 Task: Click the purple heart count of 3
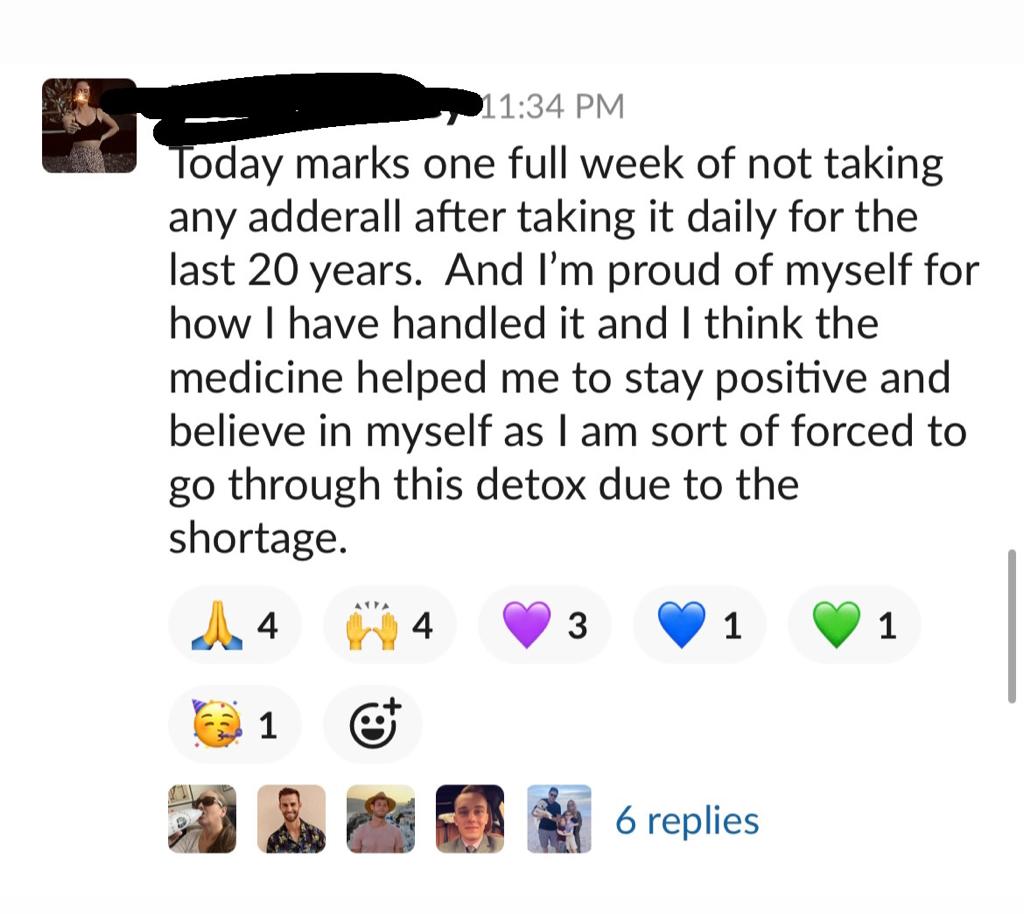tap(577, 625)
